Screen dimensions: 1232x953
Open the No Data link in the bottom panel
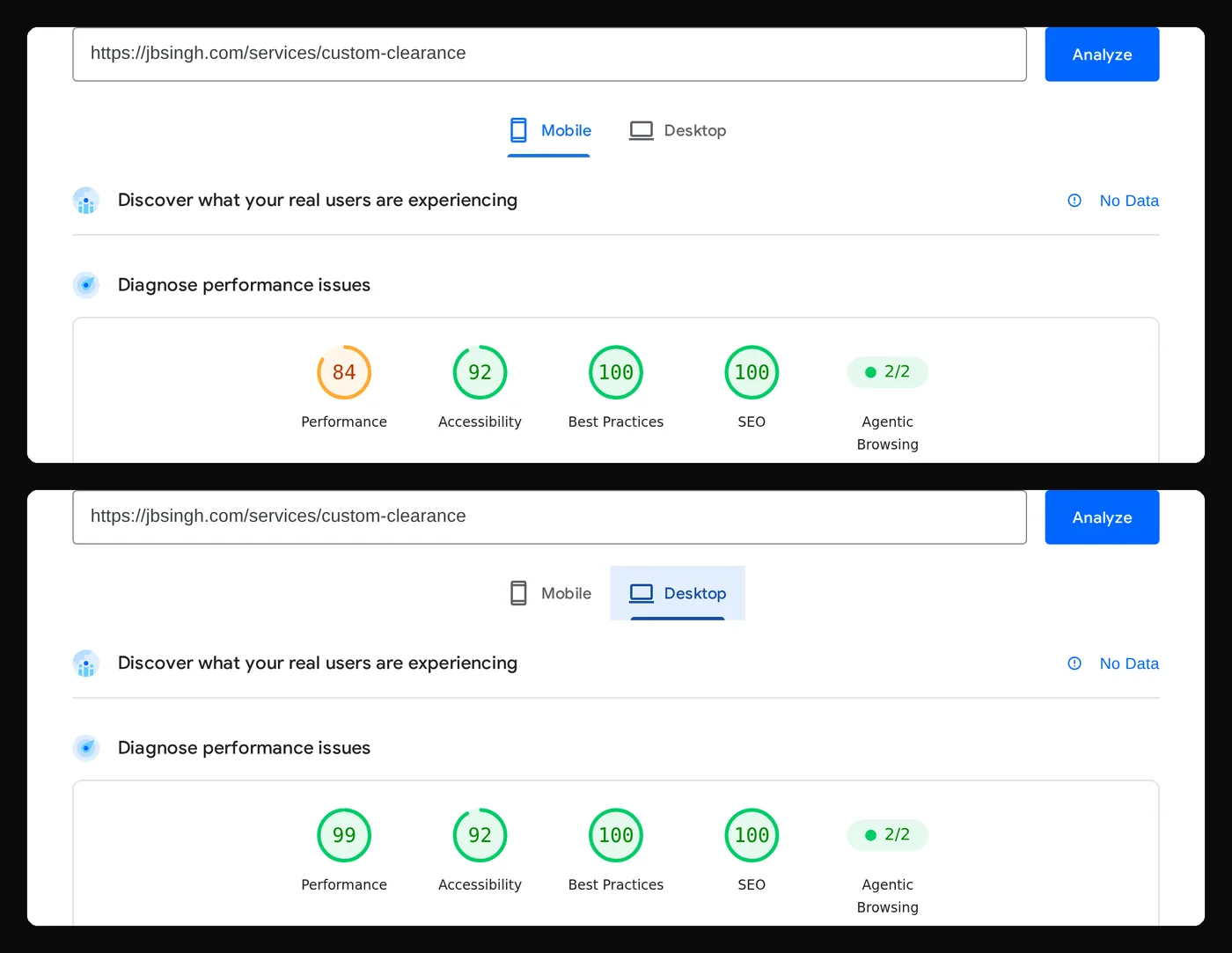pyautogui.click(x=1129, y=663)
